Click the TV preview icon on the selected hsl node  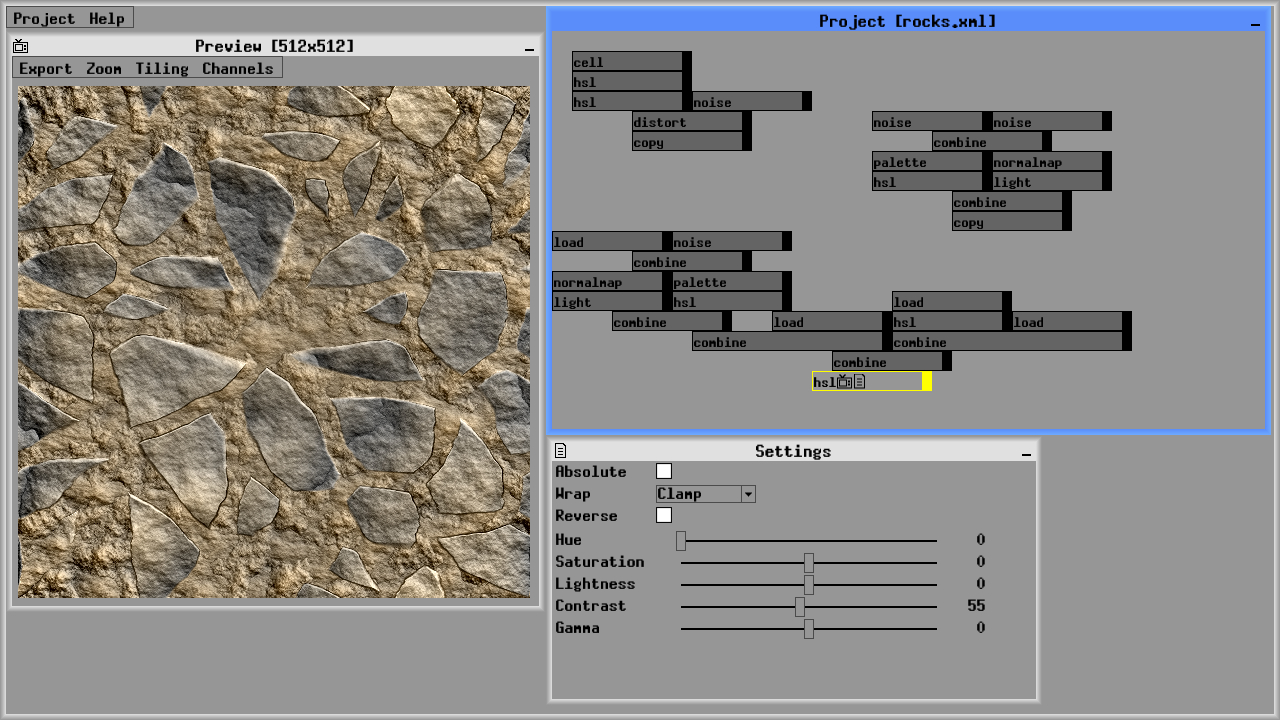click(843, 381)
